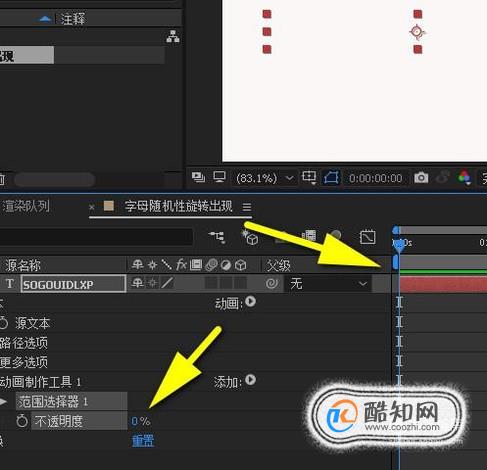Click the parent pick whip spiral

click(x=272, y=284)
